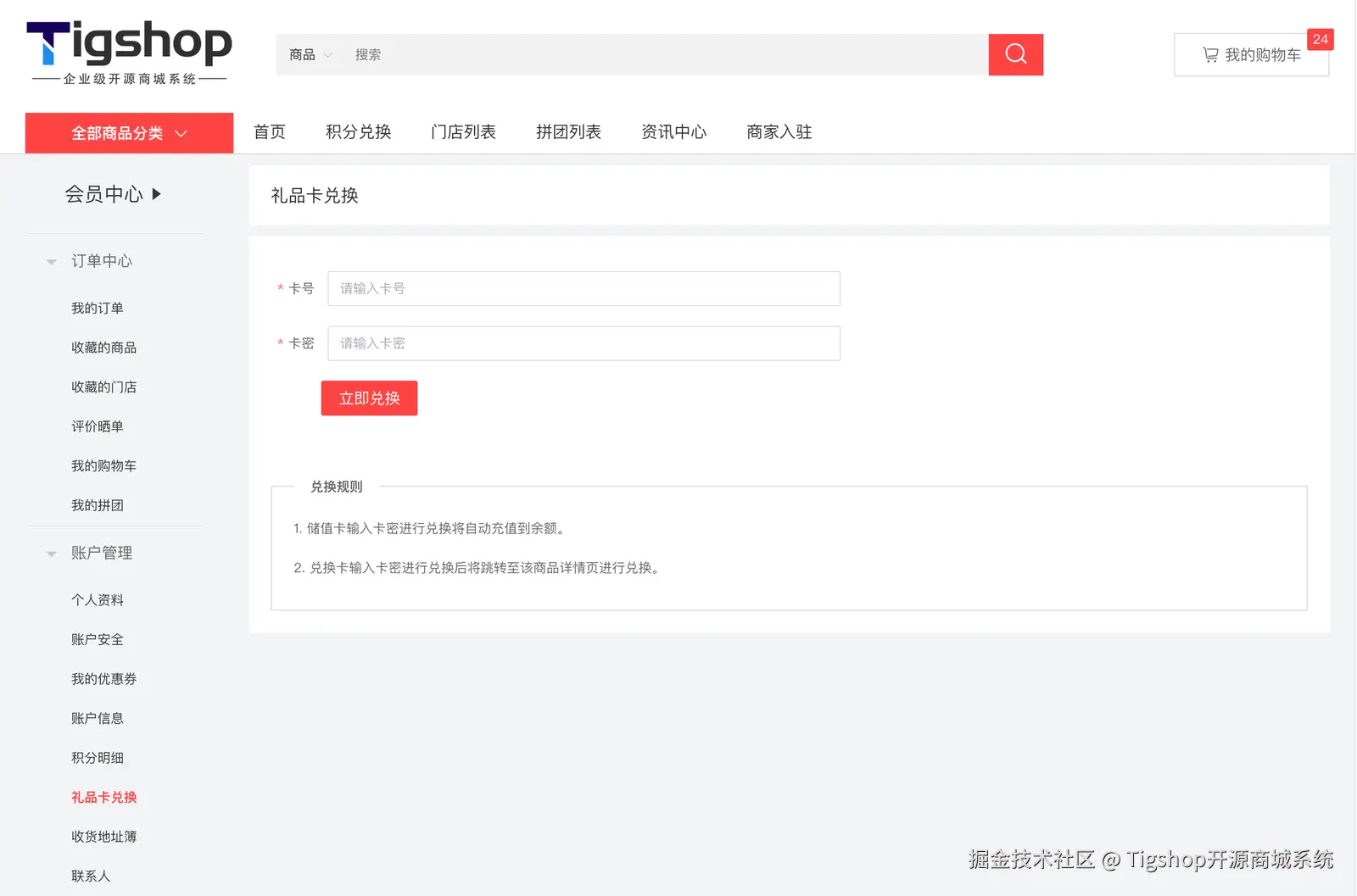Open the 门店列表 nav item
This screenshot has height=896, width=1357.
point(463,132)
